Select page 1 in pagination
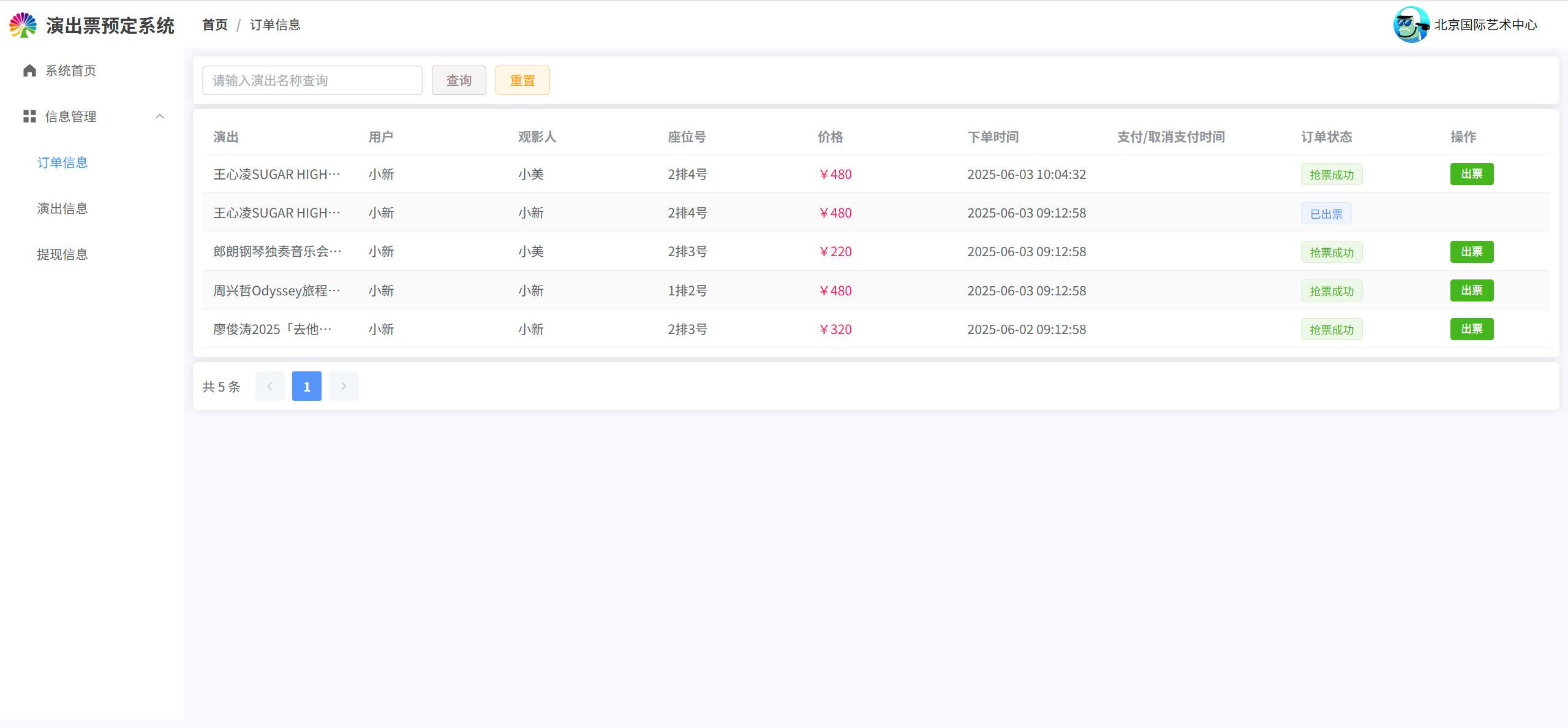This screenshot has height=728, width=1568. 306,386
